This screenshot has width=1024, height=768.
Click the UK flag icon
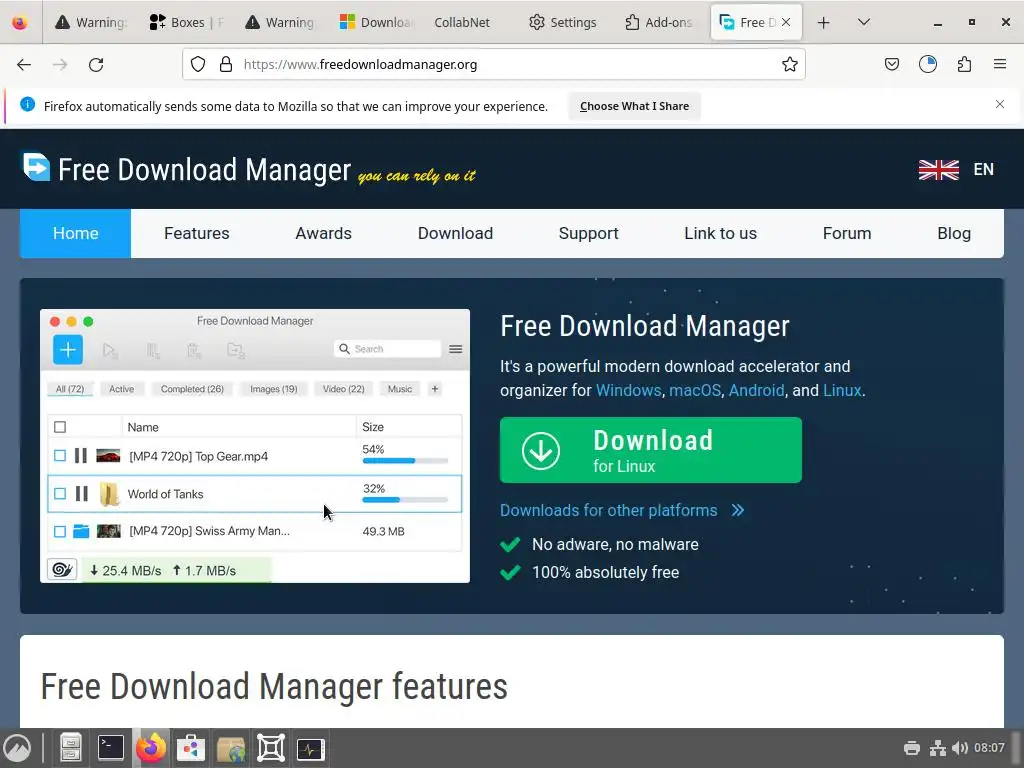[938, 170]
